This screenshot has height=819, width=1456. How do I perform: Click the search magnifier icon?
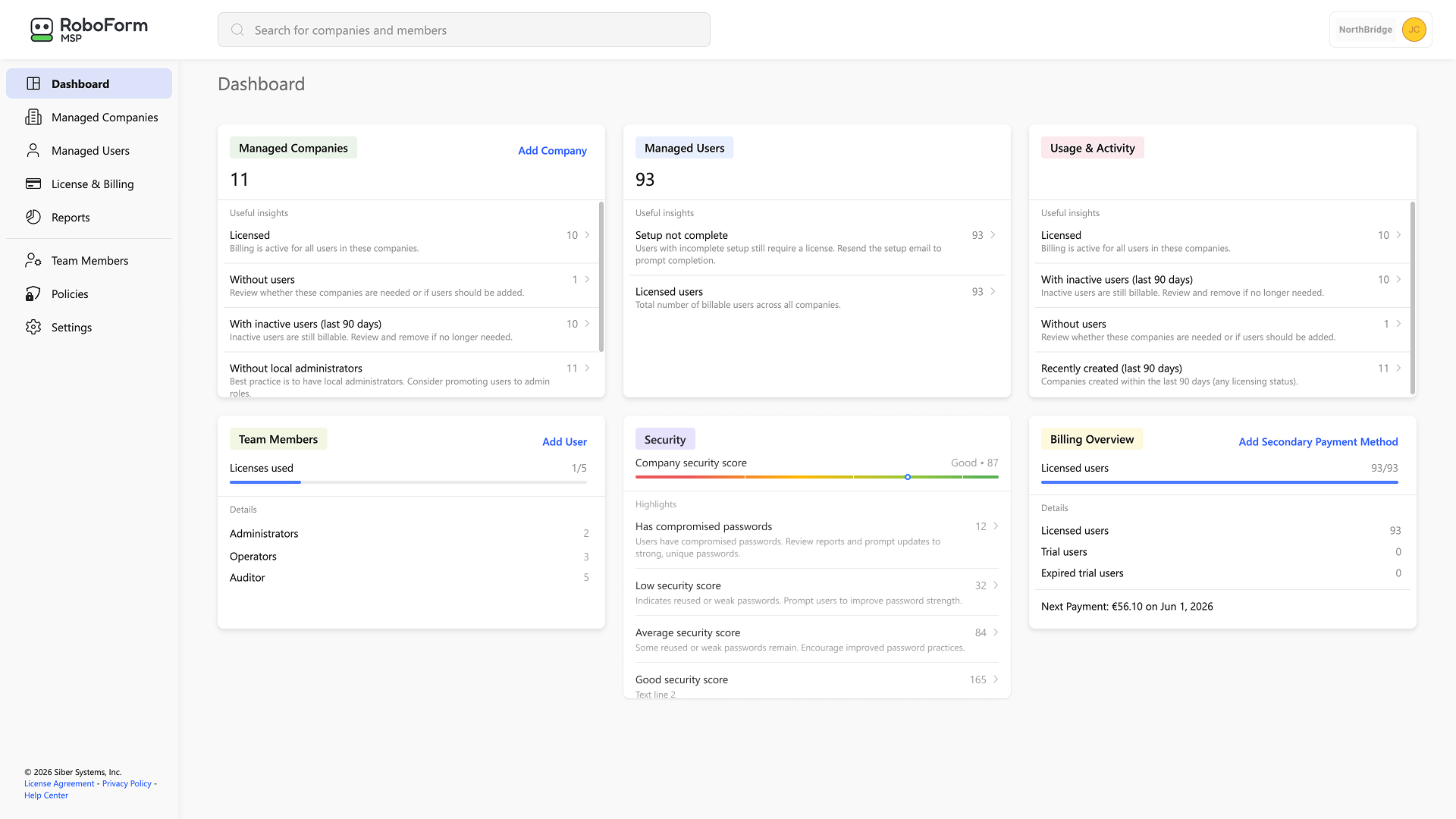pyautogui.click(x=237, y=30)
